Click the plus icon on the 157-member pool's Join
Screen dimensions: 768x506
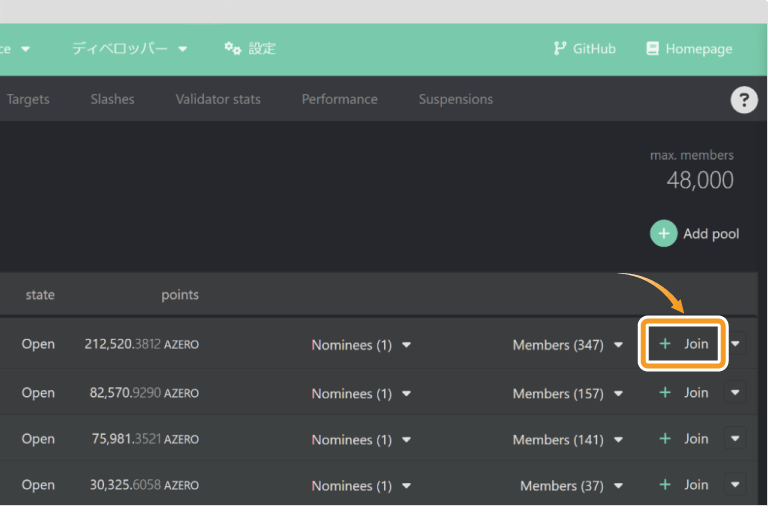click(665, 392)
